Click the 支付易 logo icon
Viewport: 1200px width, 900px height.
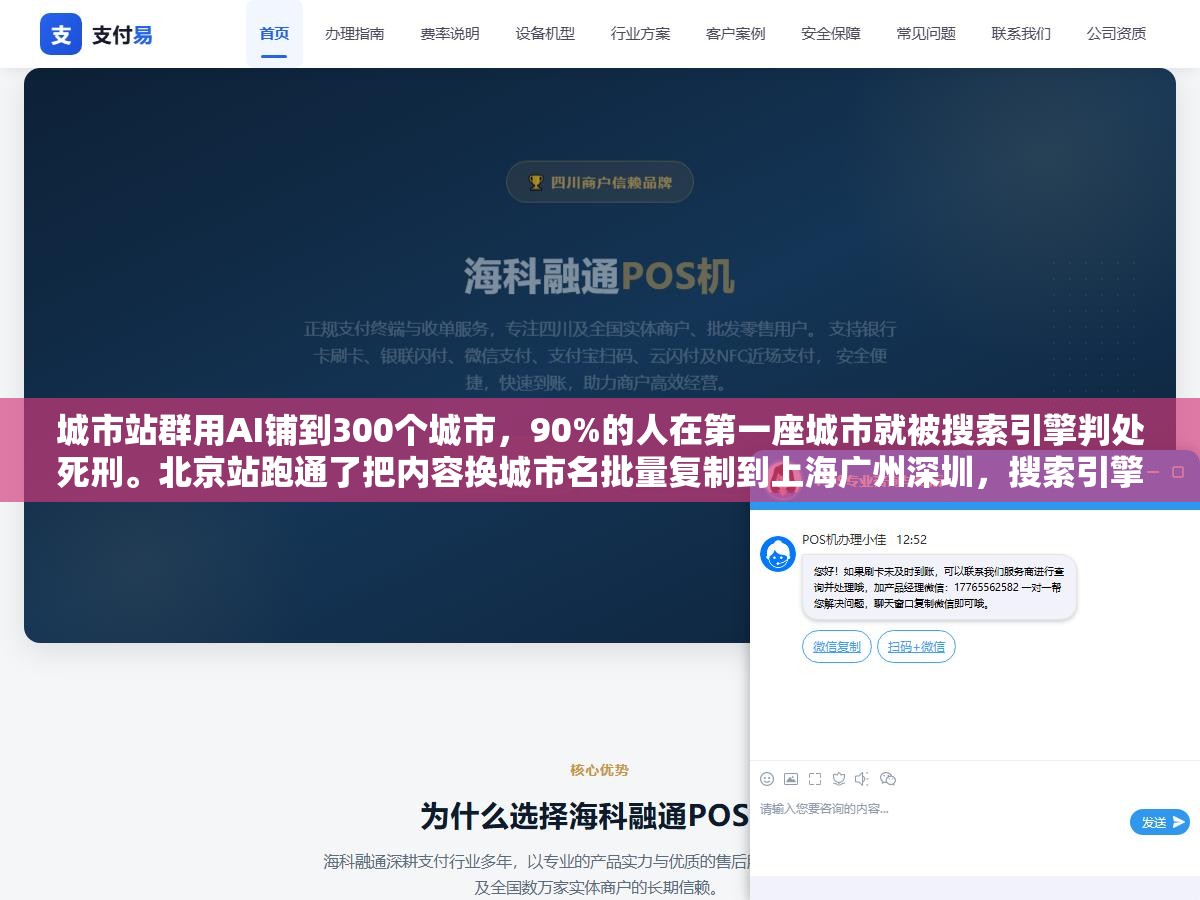[x=61, y=34]
